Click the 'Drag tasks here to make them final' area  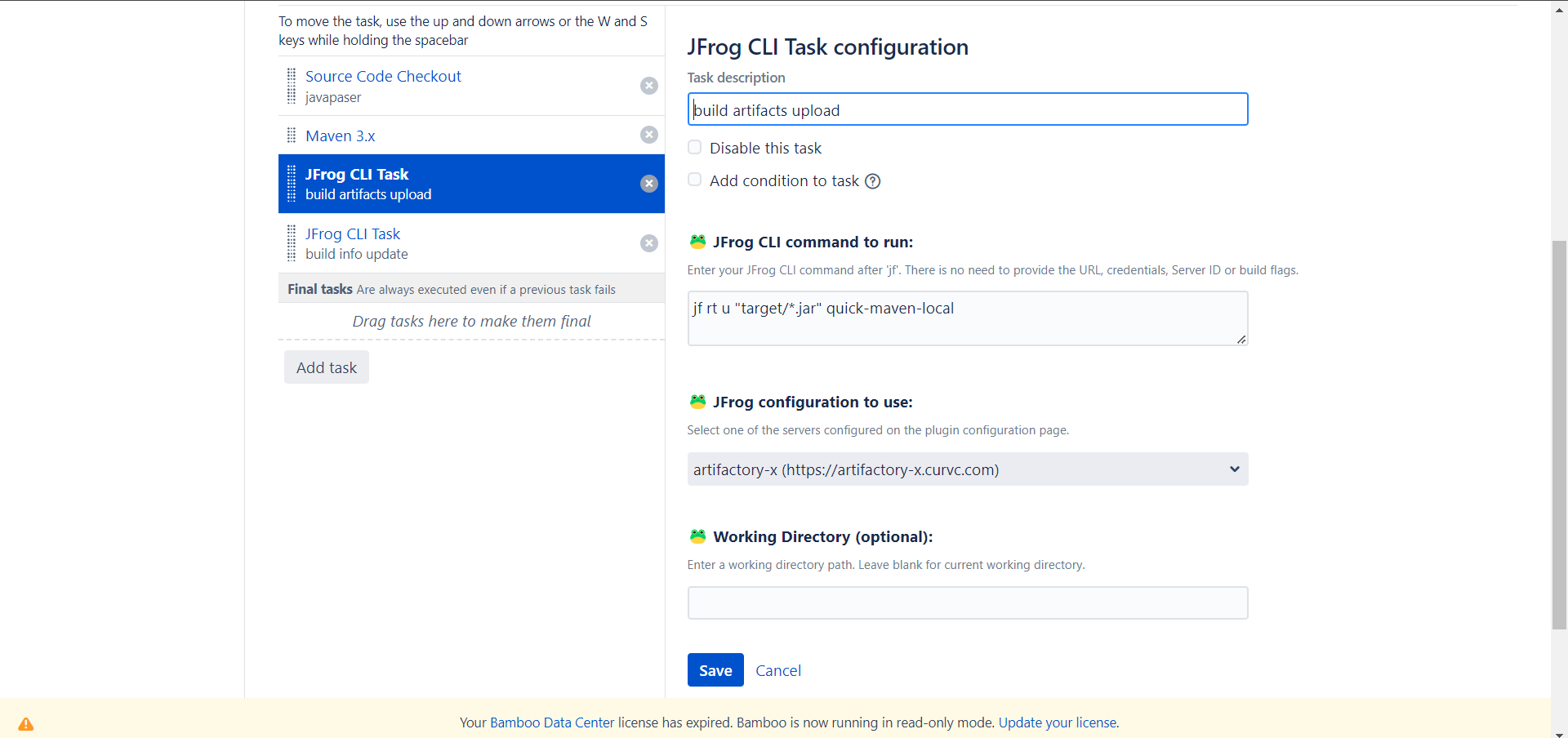471,321
